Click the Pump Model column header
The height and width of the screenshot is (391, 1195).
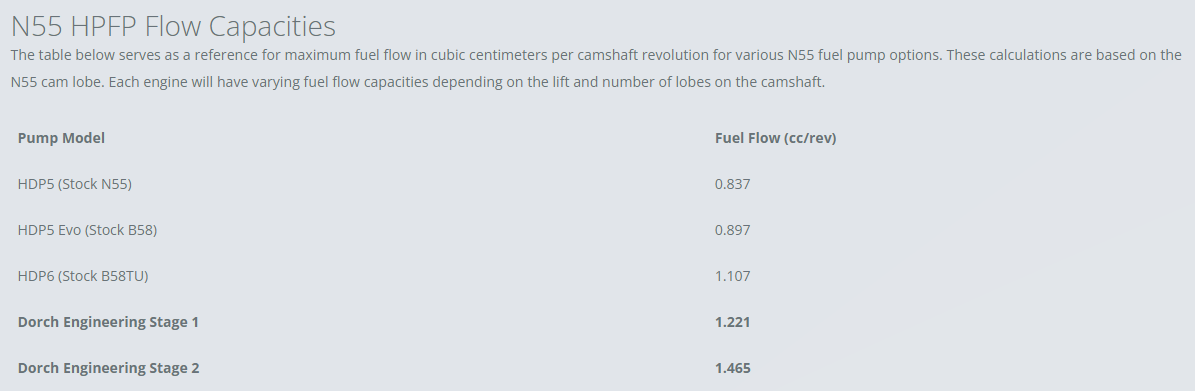tap(61, 138)
